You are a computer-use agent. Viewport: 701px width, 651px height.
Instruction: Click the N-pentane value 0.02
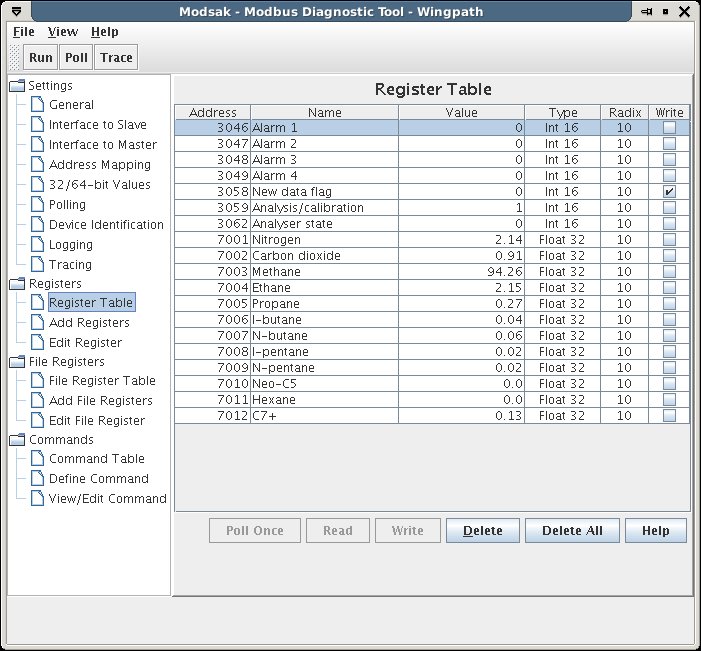(461, 368)
